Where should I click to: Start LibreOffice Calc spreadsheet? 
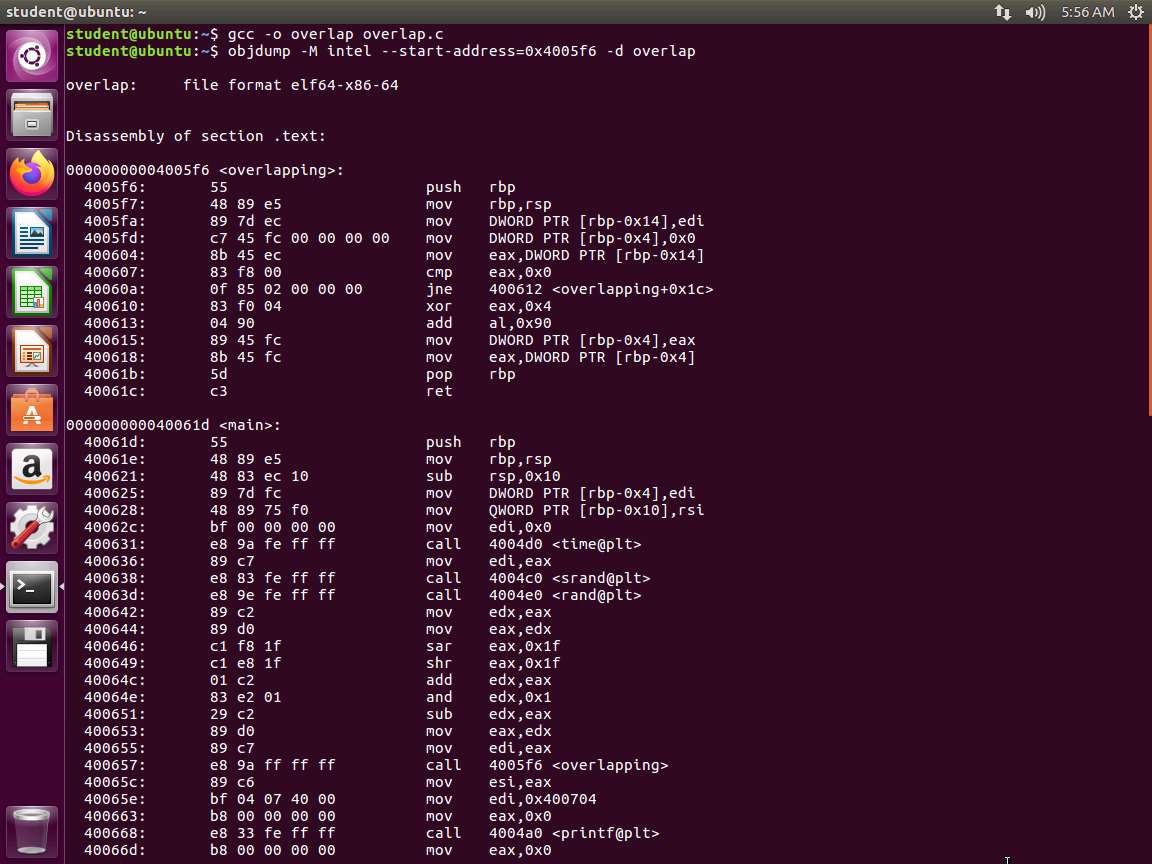(32, 293)
